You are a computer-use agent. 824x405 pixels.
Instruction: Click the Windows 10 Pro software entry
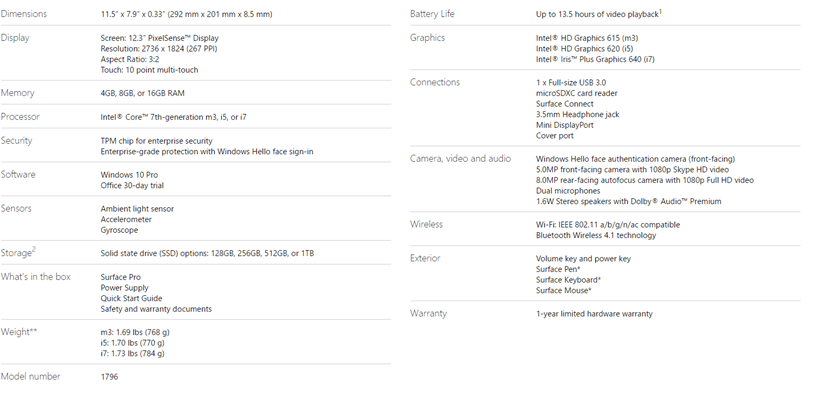click(129, 175)
